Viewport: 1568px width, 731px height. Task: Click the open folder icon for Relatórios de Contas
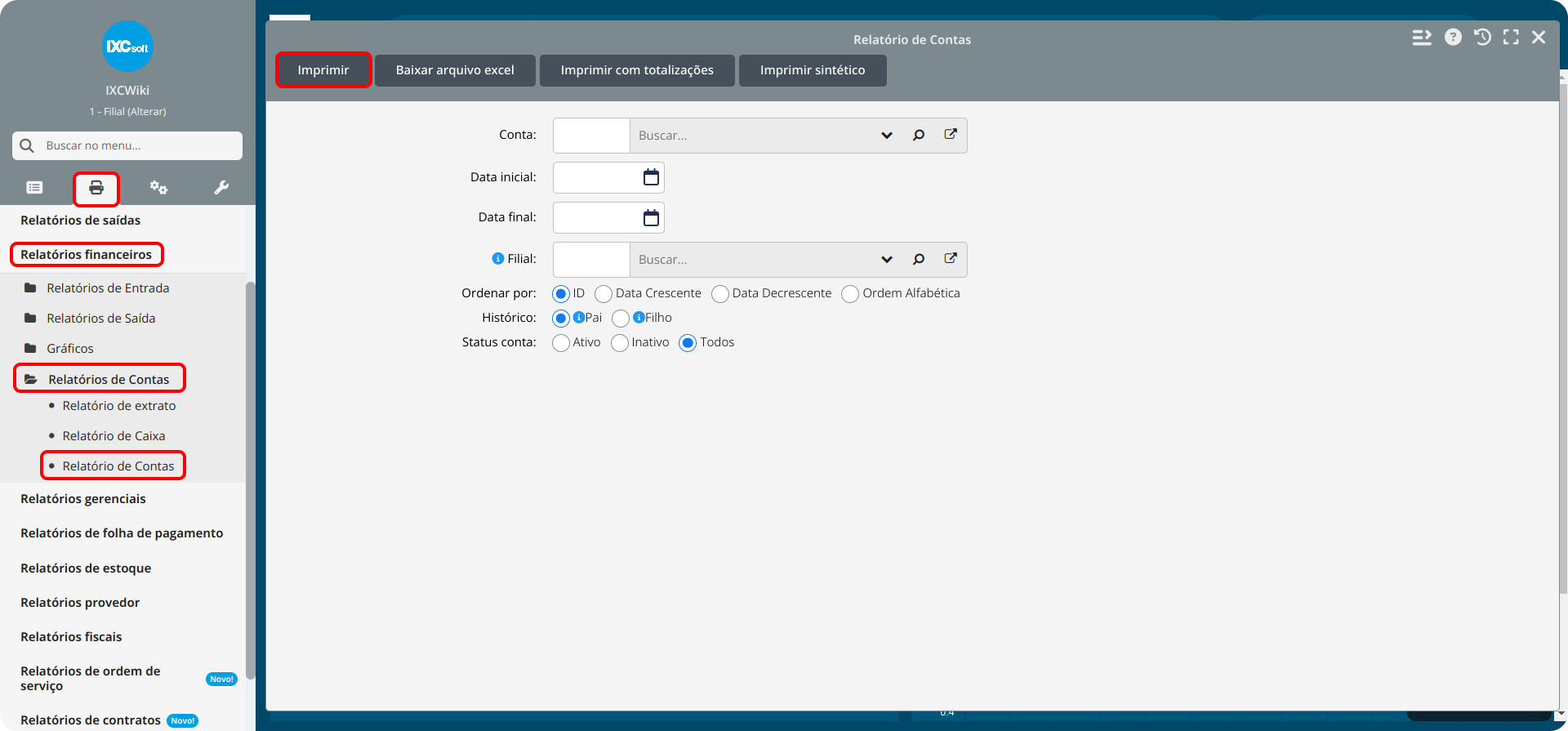[31, 379]
